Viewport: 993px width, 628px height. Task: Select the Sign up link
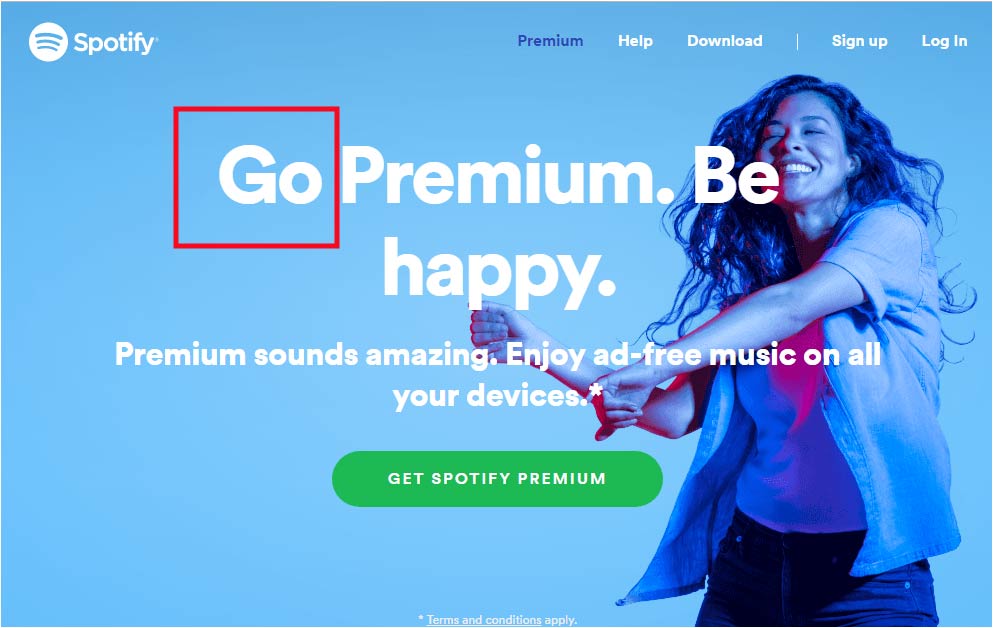coord(859,41)
